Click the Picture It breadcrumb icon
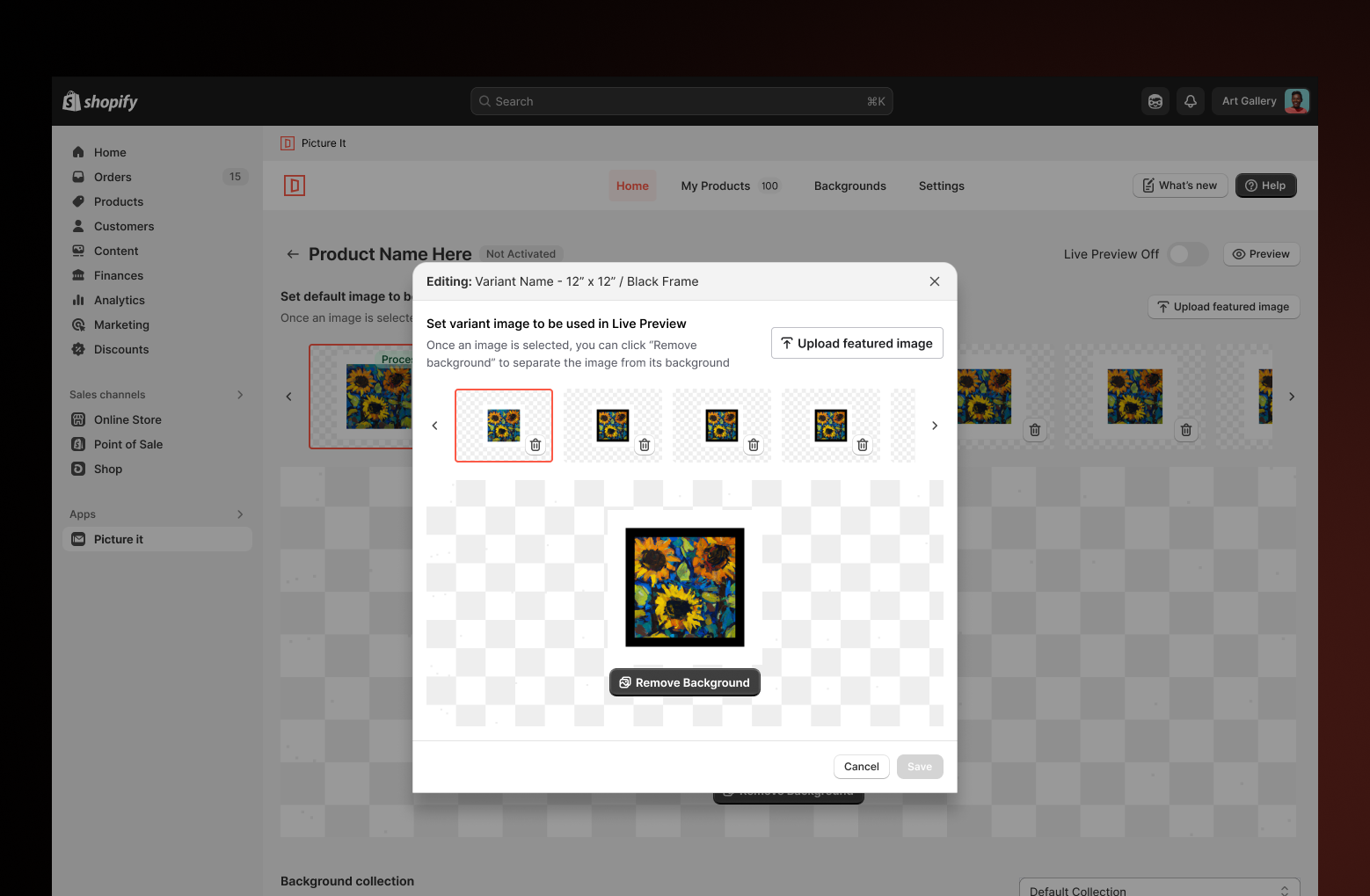Screen dimensions: 1370x896 (x=288, y=143)
